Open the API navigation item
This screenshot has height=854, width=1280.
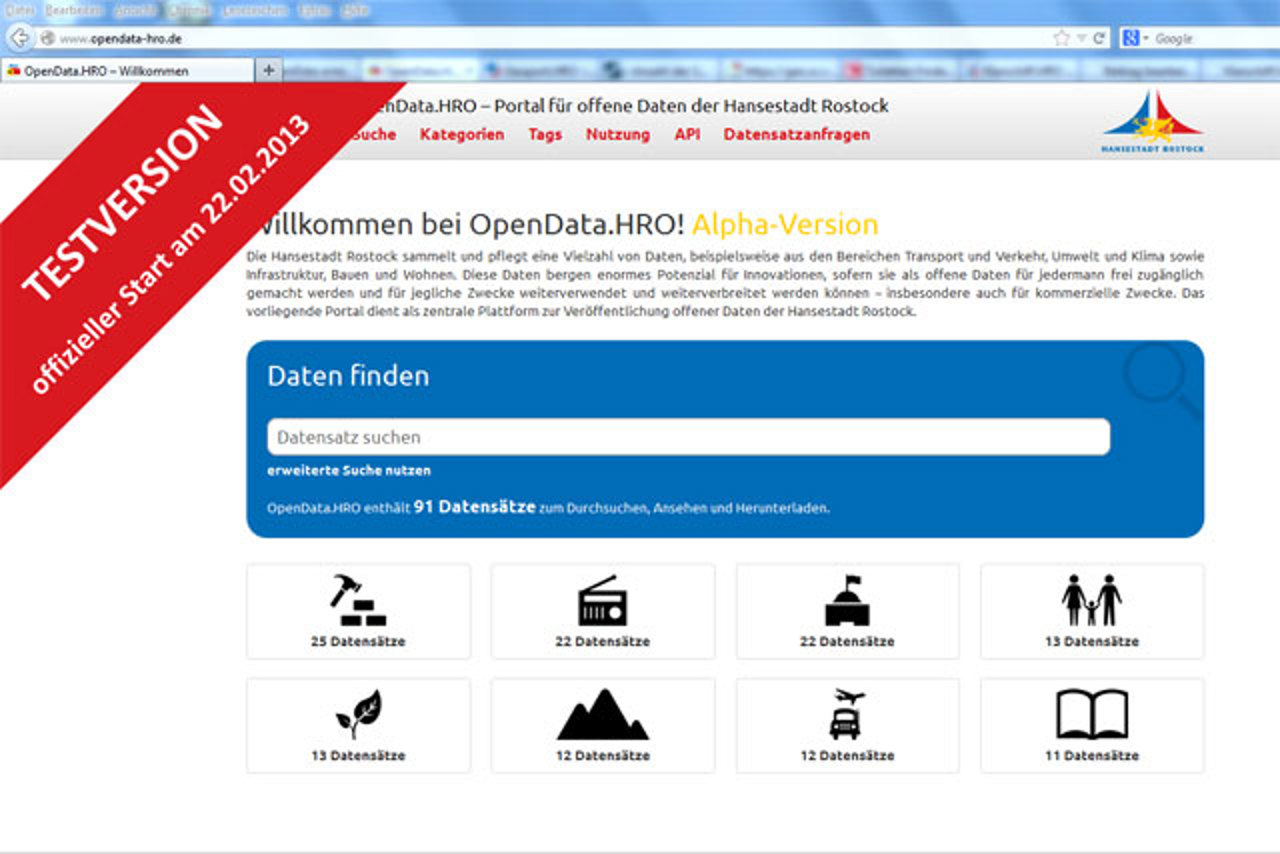[687, 134]
